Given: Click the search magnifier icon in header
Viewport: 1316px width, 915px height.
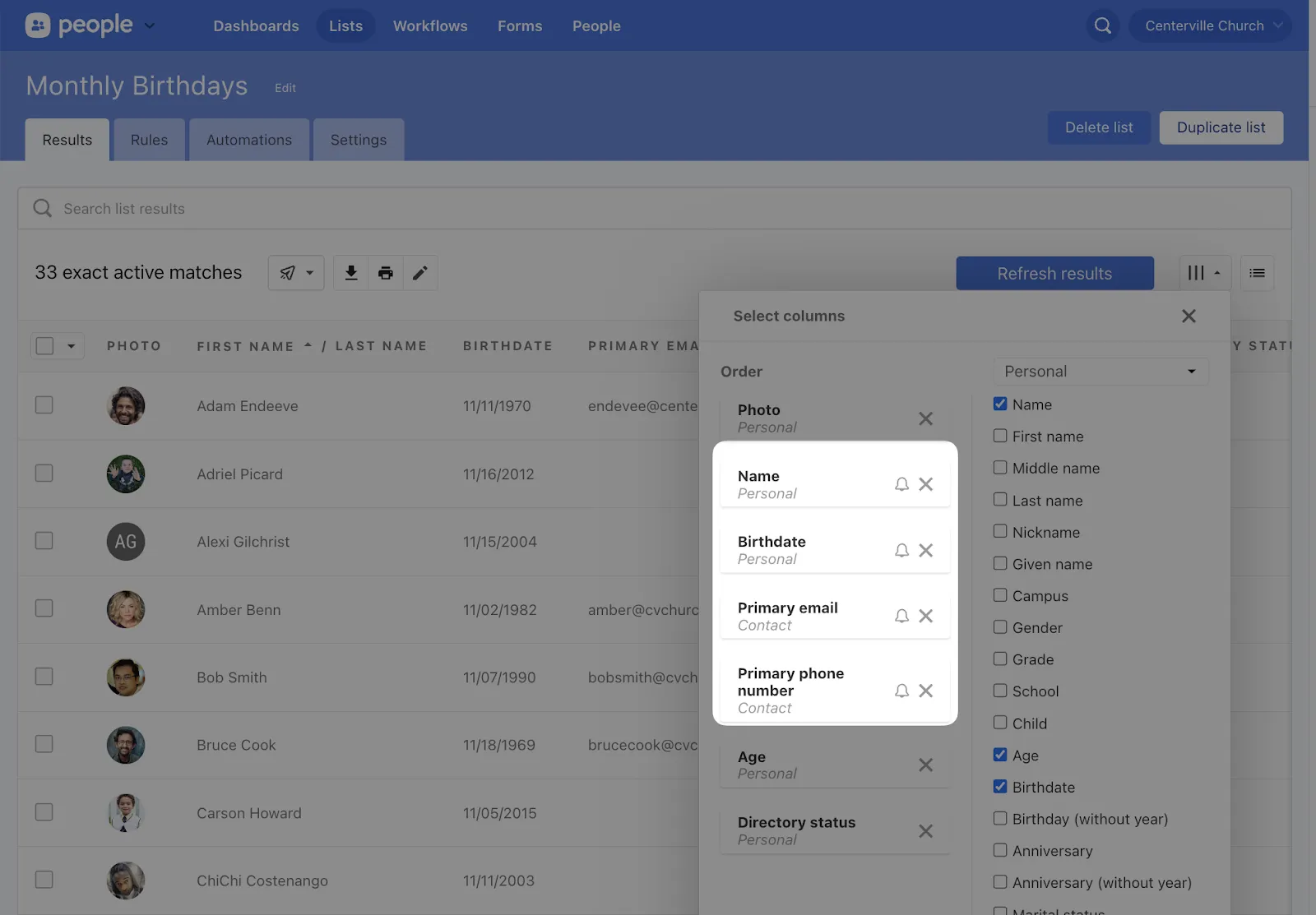Looking at the screenshot, I should point(1102,26).
